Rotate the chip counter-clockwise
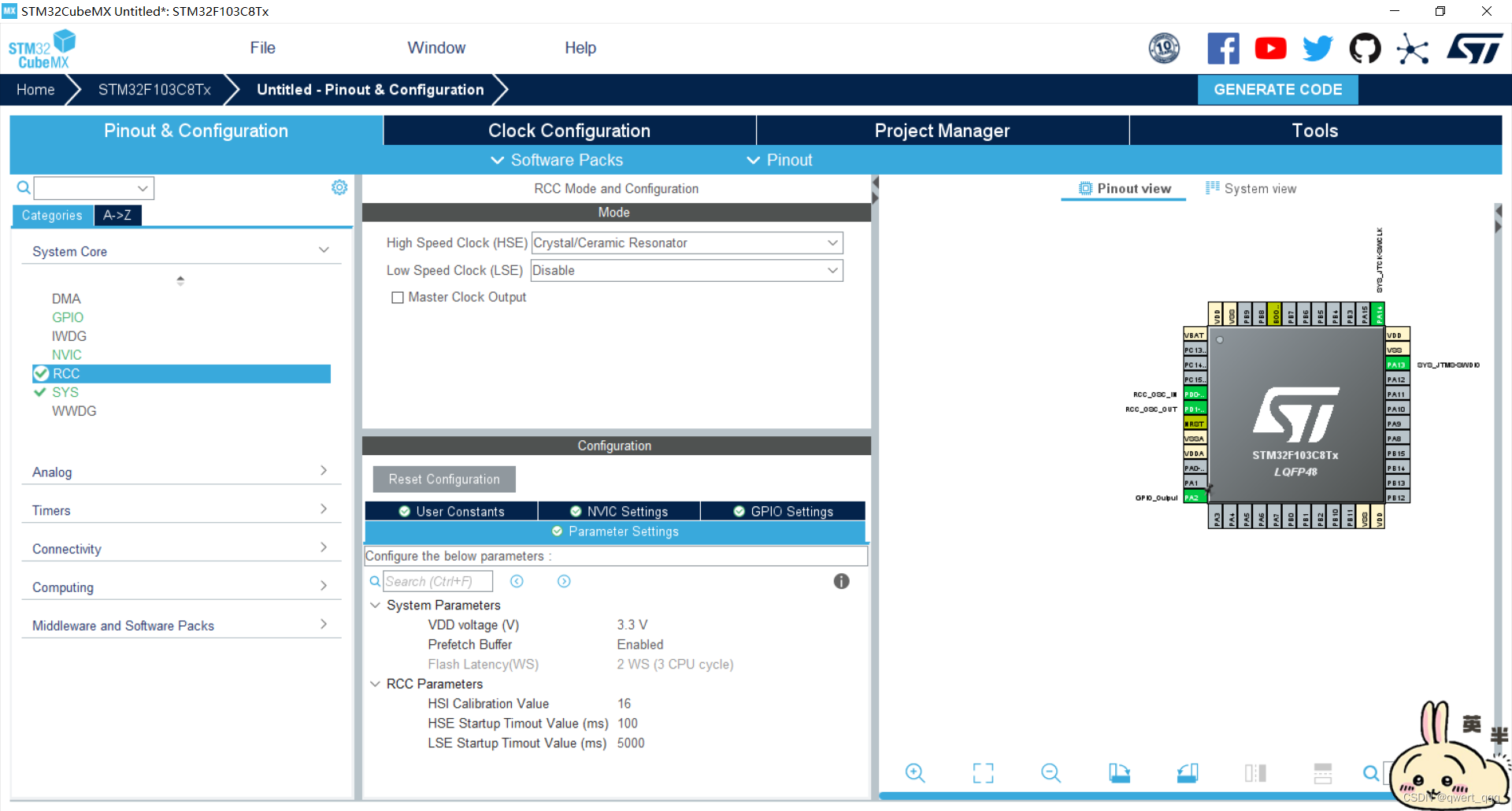This screenshot has height=811, width=1512. tap(1188, 772)
